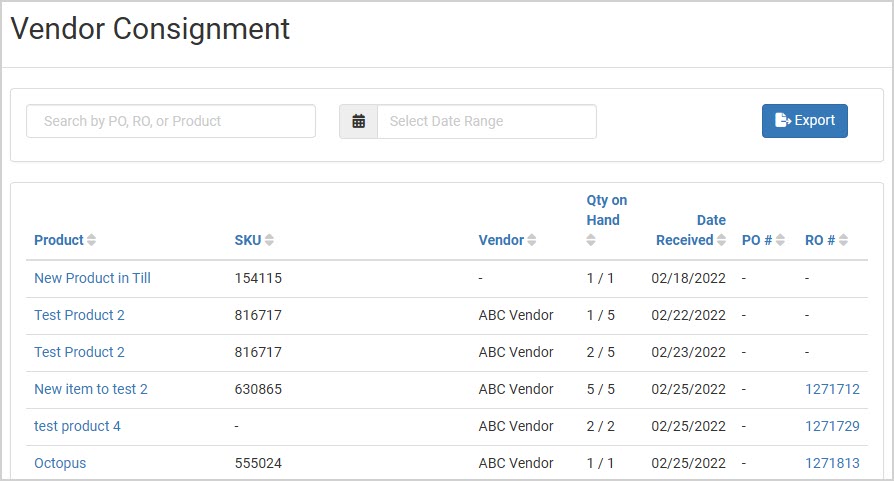This screenshot has height=481, width=894.
Task: Sort by SKU column arrows
Action: (x=269, y=240)
